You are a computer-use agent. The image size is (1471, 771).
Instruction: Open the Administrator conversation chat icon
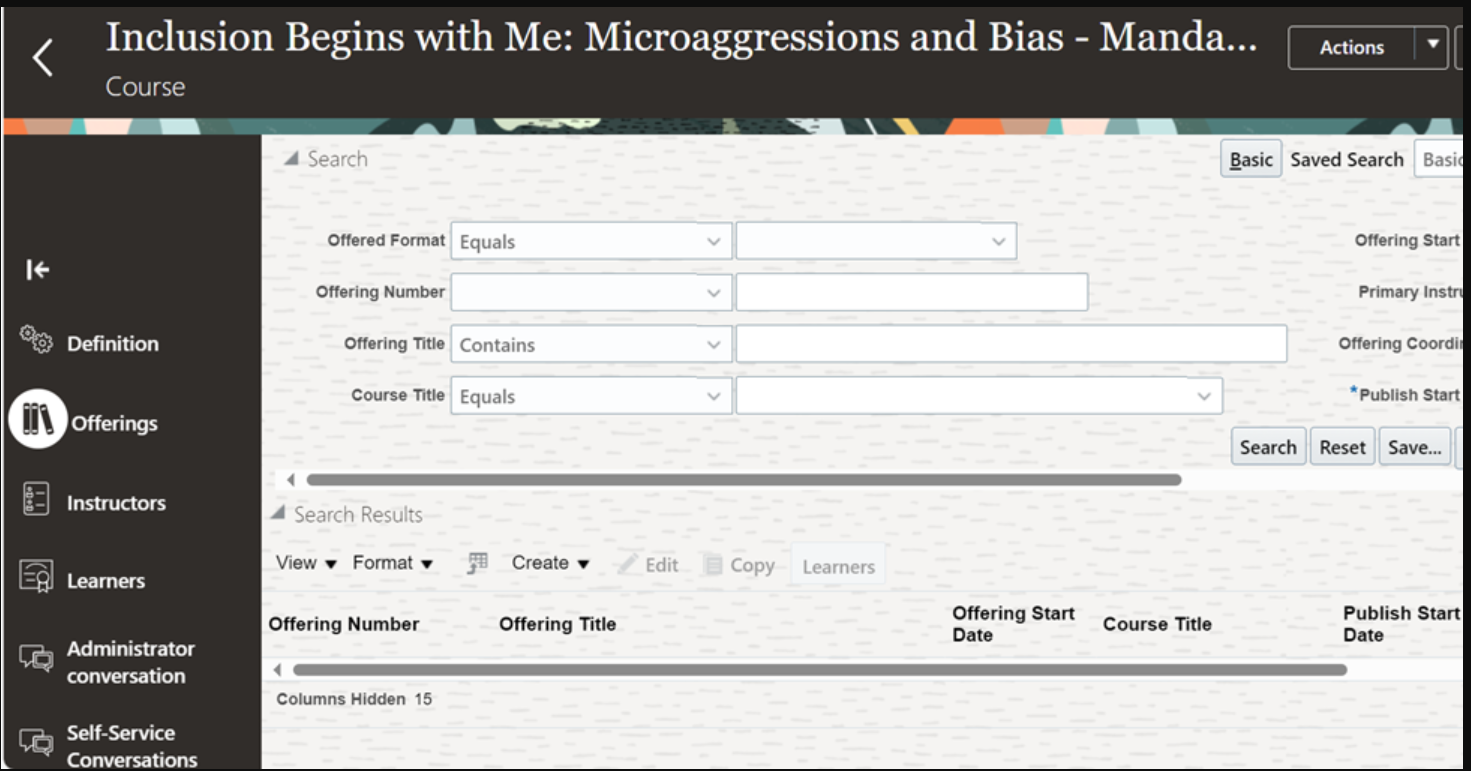36,659
